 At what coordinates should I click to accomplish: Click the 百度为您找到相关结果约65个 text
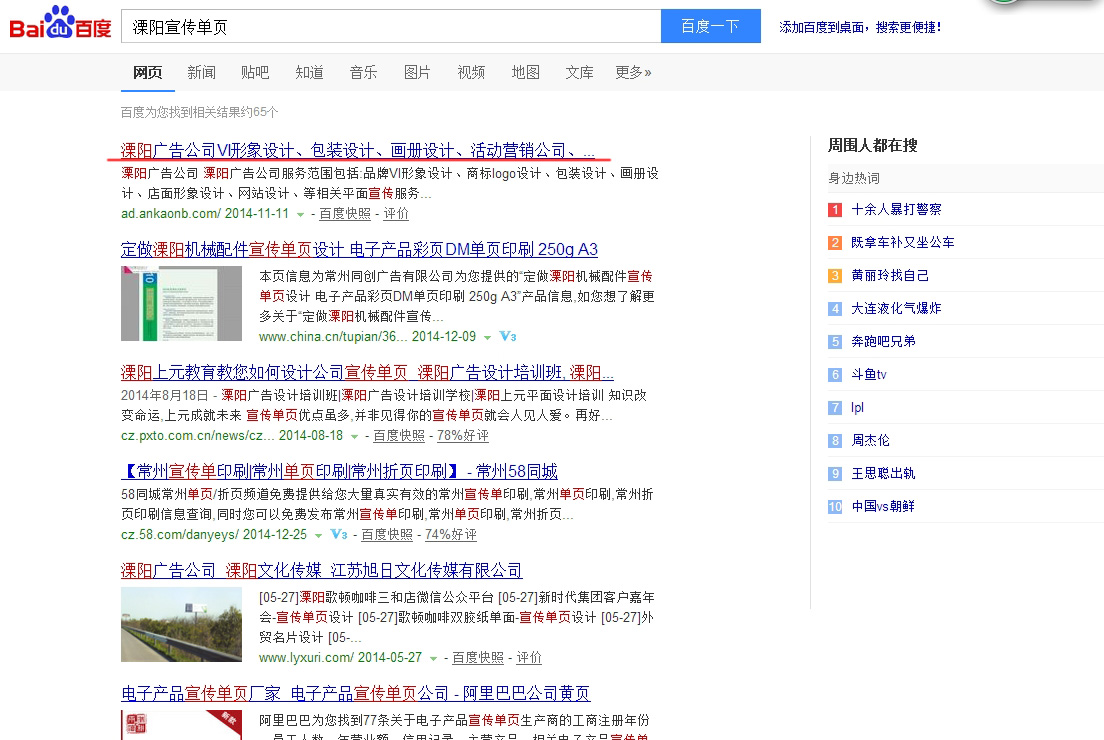(x=199, y=112)
